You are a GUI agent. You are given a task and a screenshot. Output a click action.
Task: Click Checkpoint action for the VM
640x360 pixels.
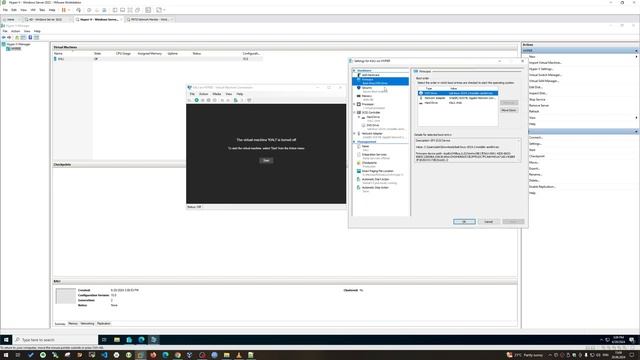[x=537, y=156]
